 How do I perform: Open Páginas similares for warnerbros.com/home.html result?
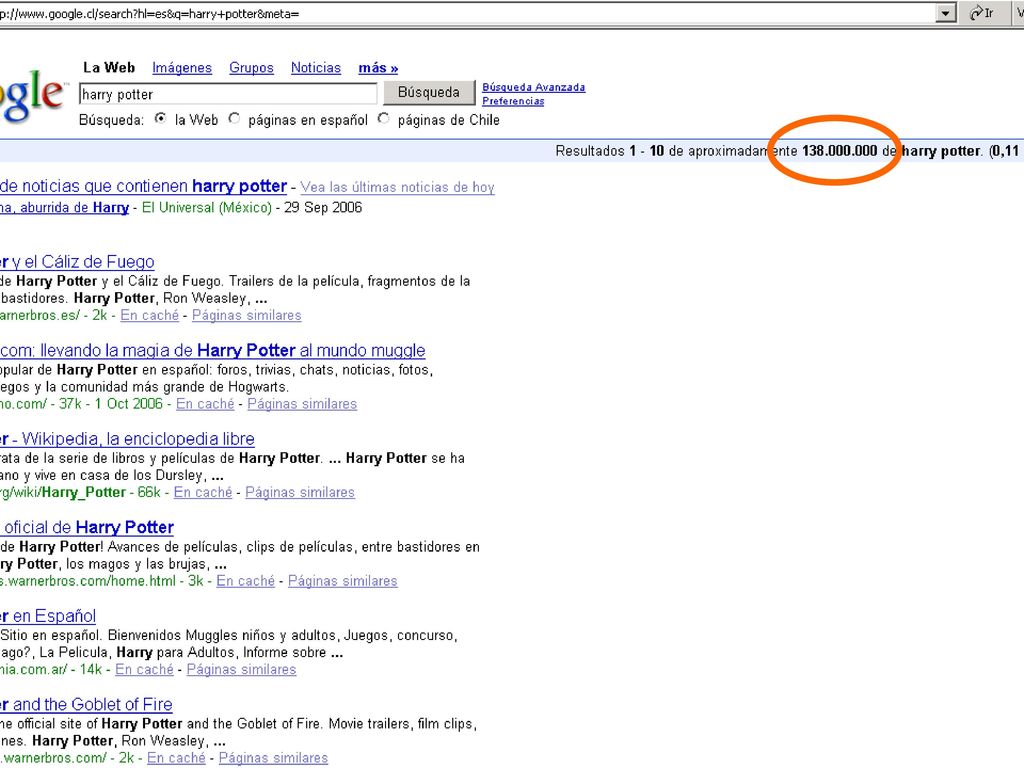[x=343, y=581]
